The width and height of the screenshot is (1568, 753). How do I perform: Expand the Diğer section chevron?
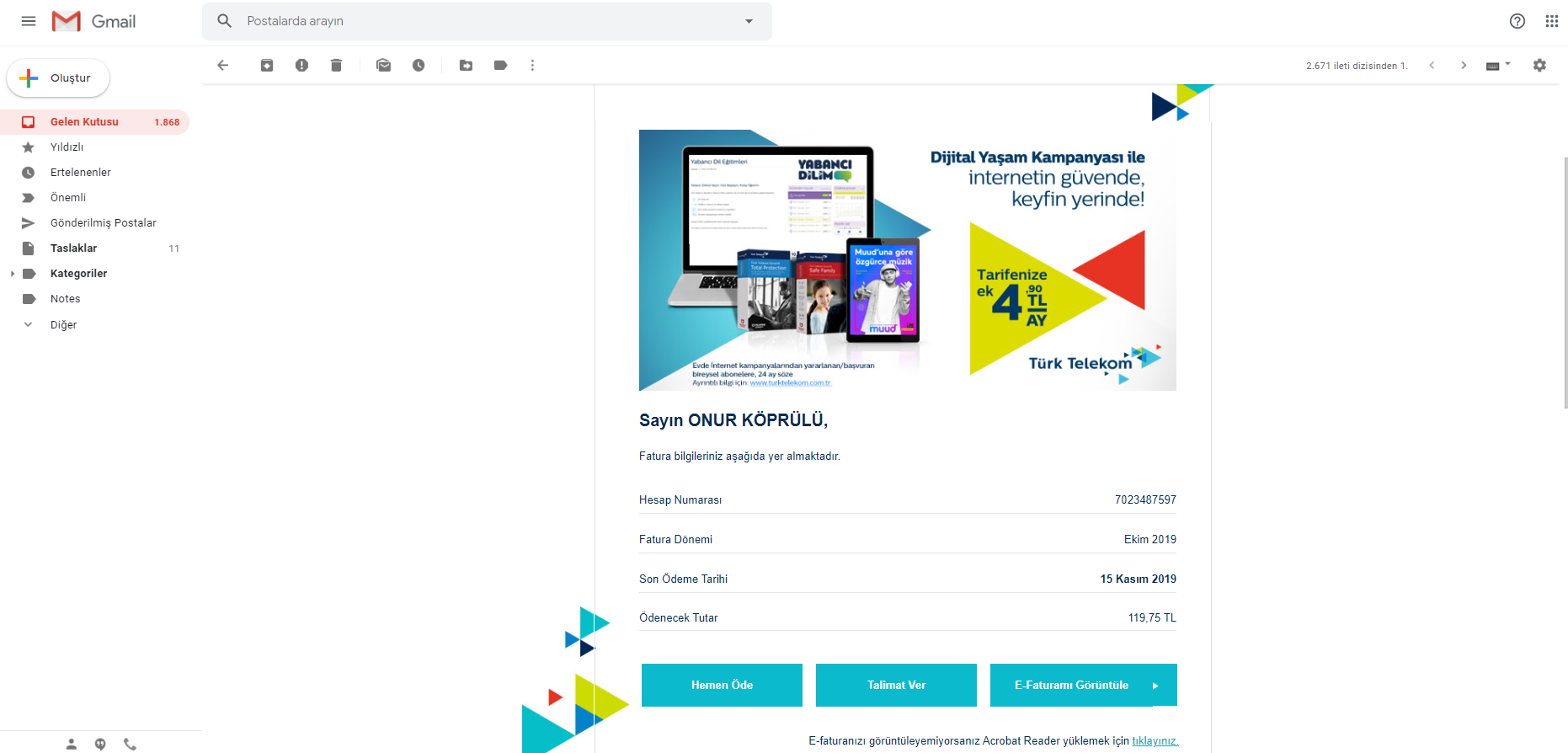[28, 324]
